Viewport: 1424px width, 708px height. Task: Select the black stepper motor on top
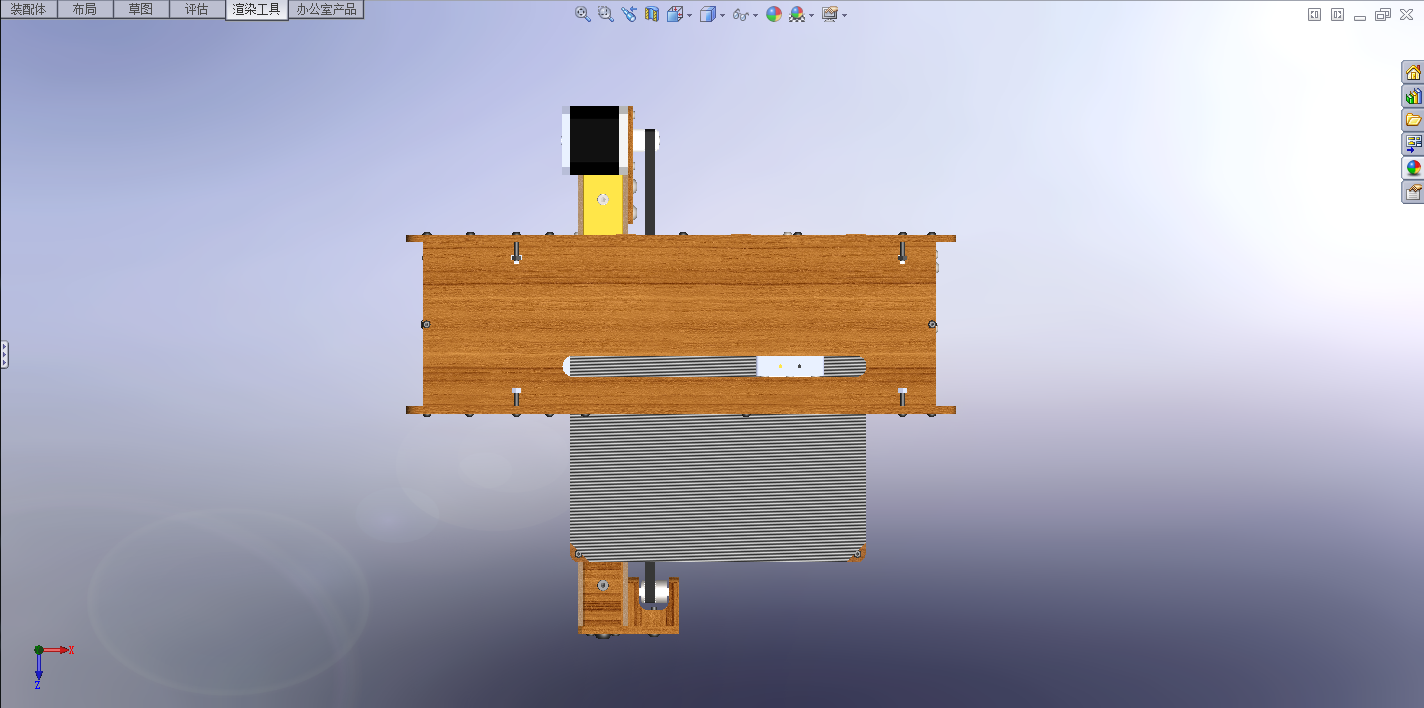click(594, 140)
